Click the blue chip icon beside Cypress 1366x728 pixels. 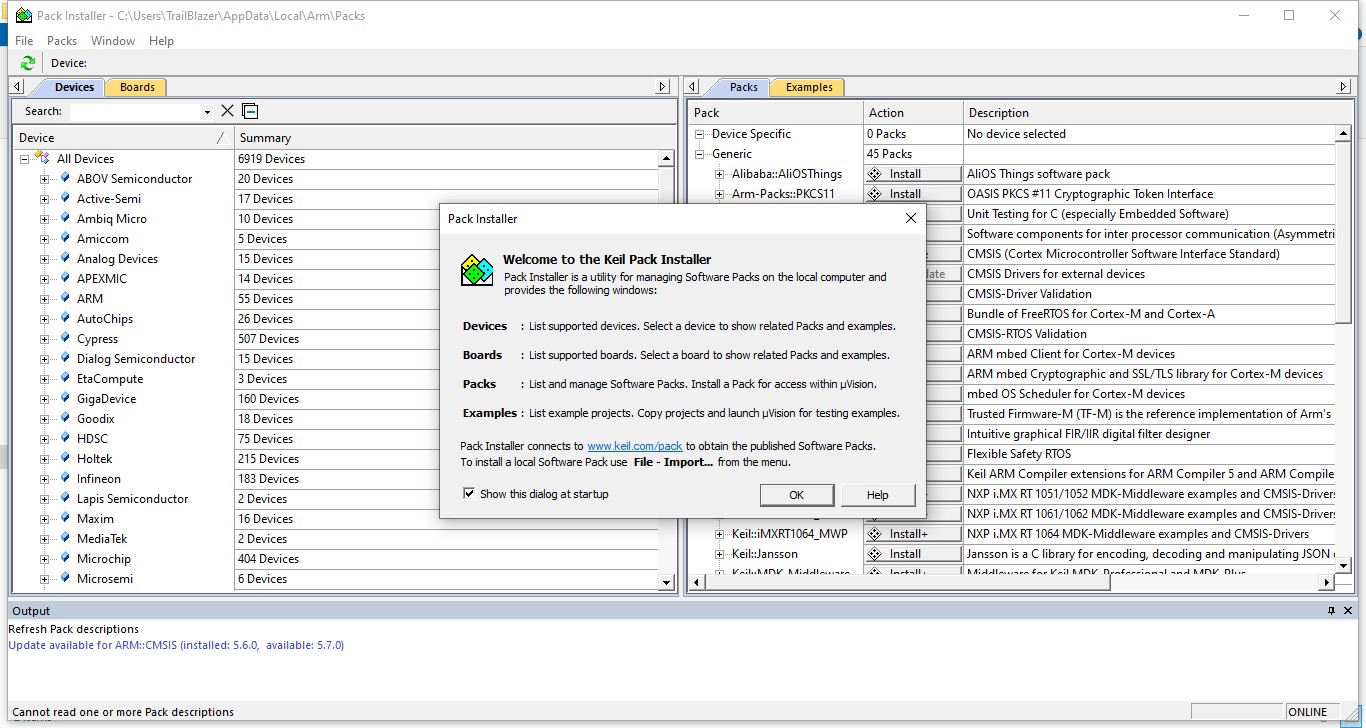(65, 338)
